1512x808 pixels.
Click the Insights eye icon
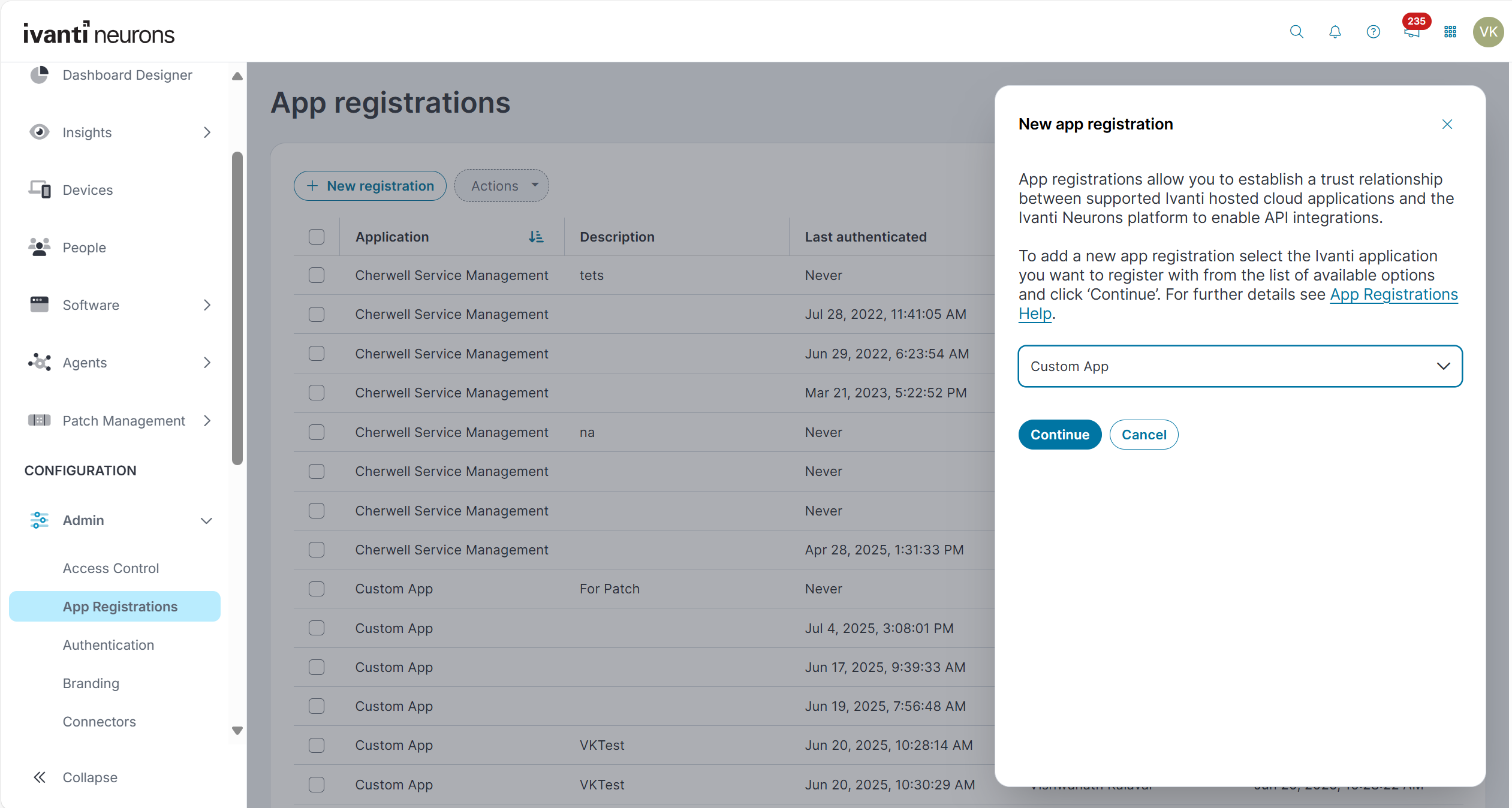click(40, 132)
